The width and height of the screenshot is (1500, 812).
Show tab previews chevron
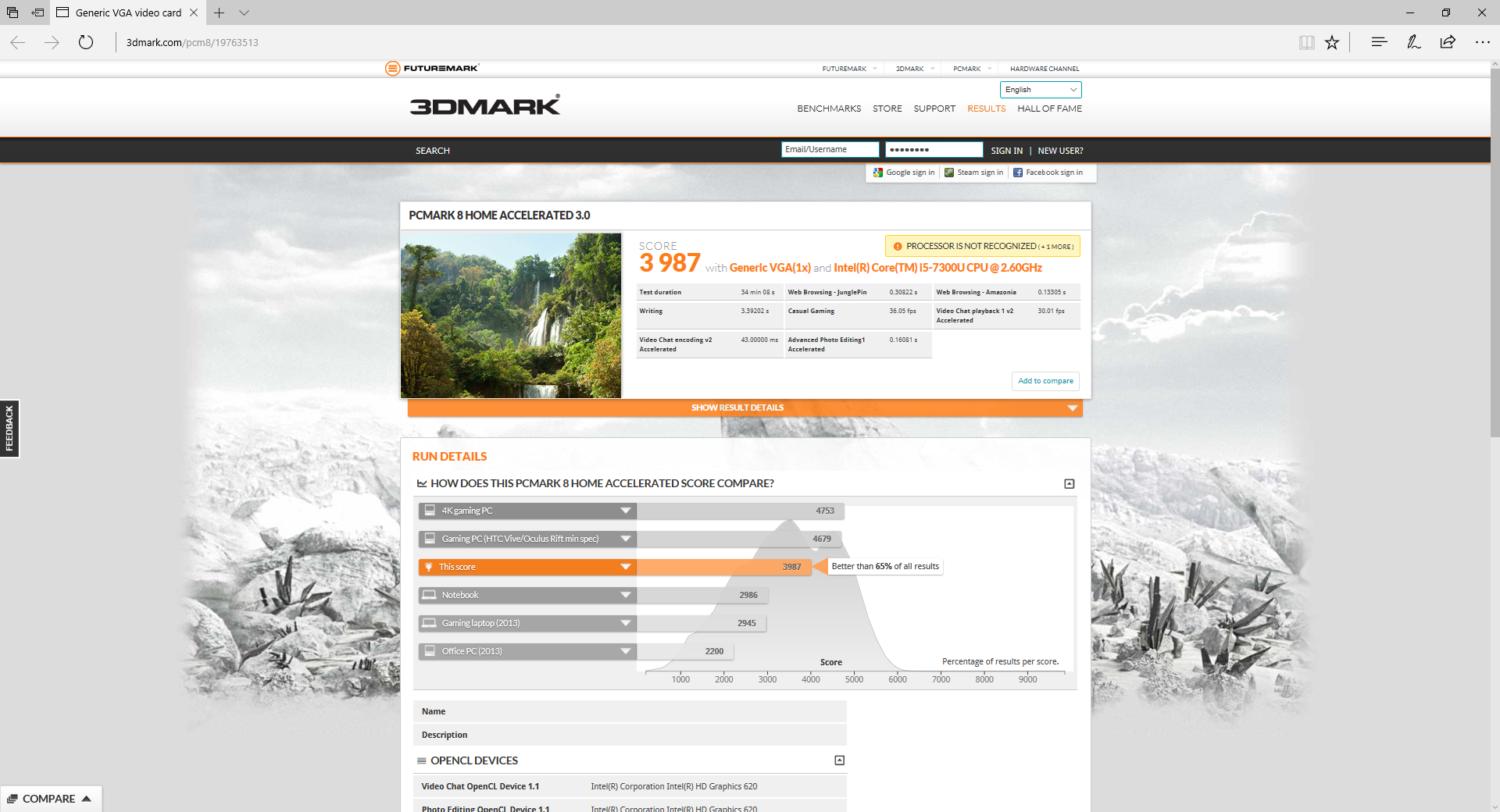[x=245, y=12]
